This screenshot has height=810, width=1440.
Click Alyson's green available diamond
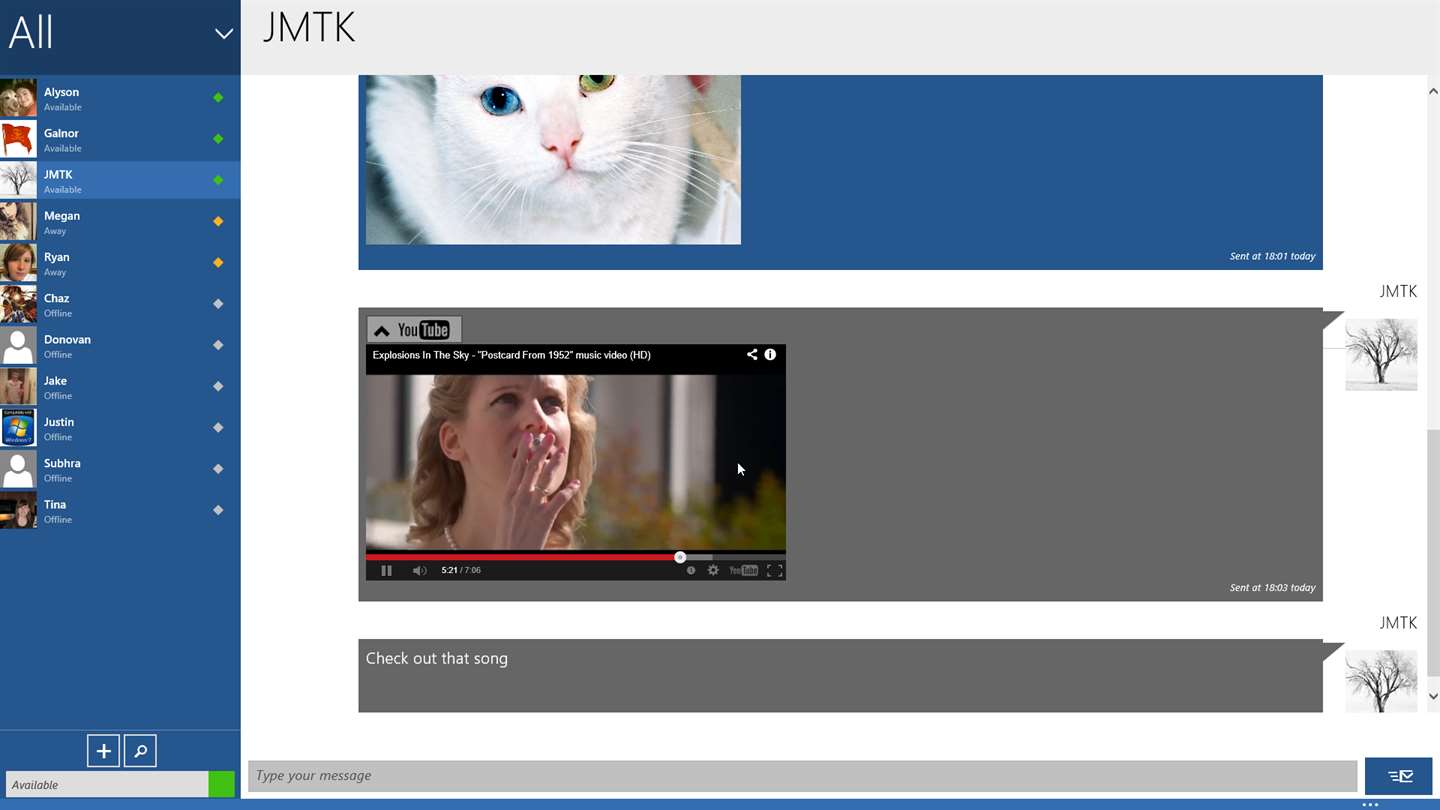coord(218,97)
